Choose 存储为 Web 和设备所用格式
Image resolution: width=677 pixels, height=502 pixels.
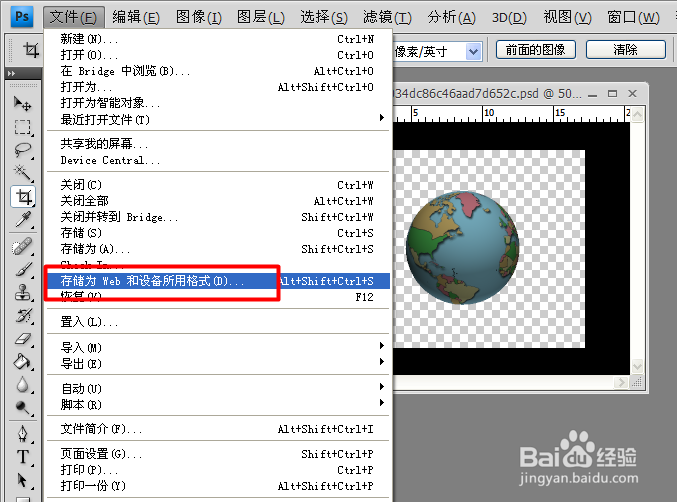[218, 281]
